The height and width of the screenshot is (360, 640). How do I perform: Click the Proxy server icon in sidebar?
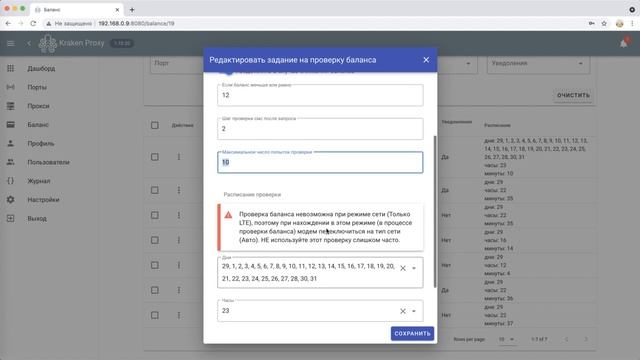(11, 106)
